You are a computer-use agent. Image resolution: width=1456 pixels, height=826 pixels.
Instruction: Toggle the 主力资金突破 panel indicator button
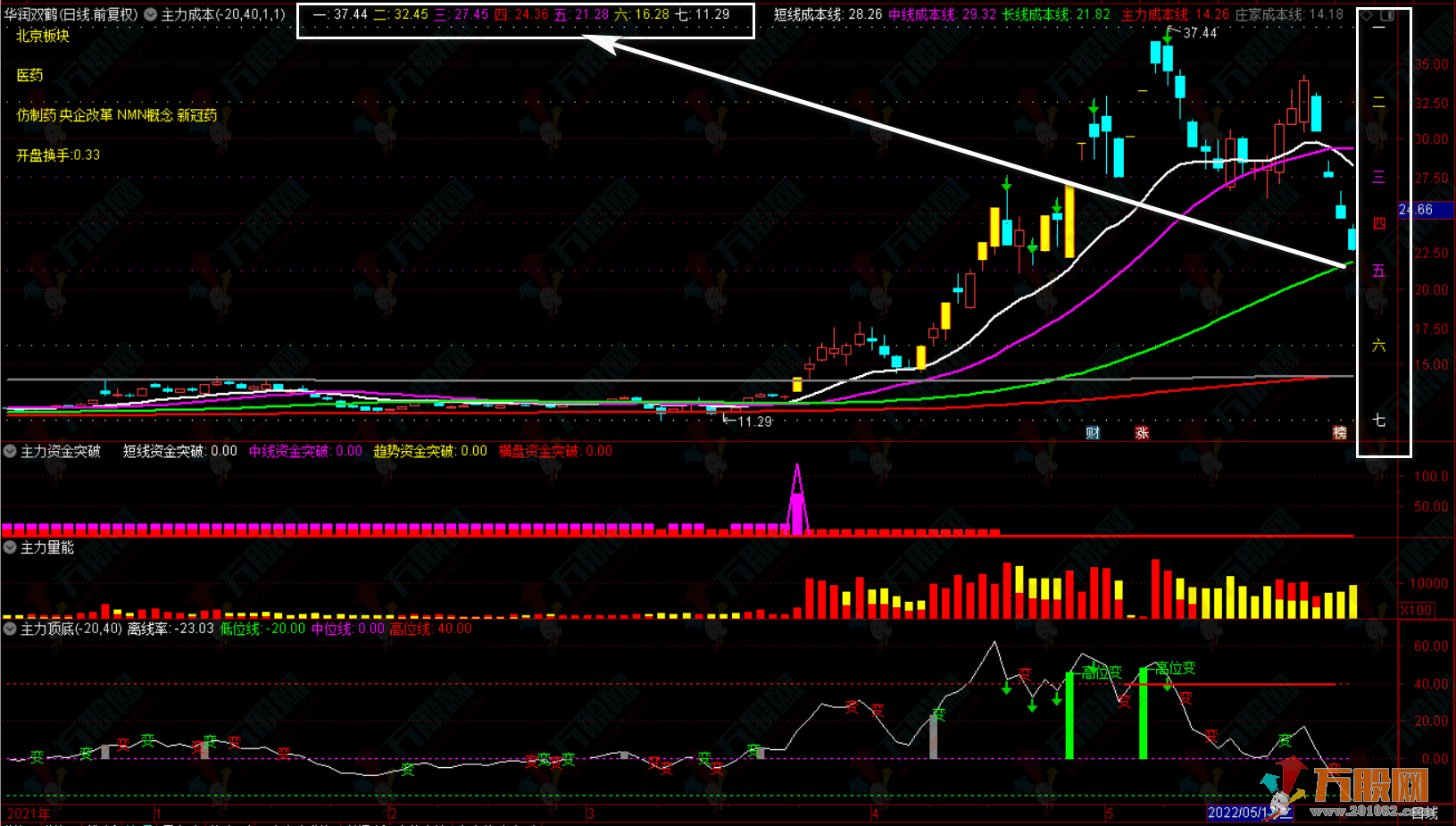pyautogui.click(x=11, y=452)
